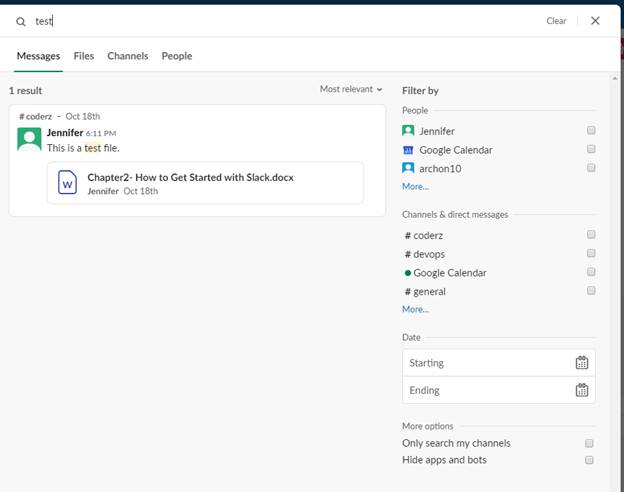Clear the search query
624x492 pixels.
(556, 21)
